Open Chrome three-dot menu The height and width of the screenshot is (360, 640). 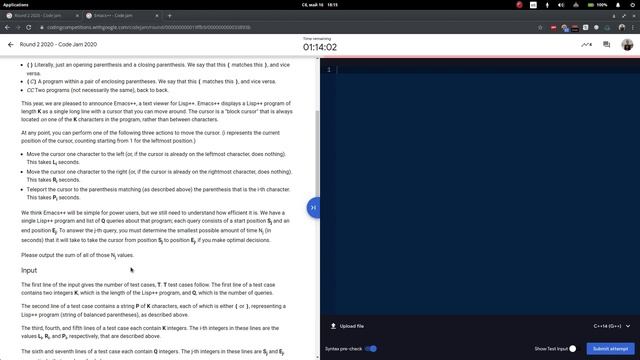633,27
